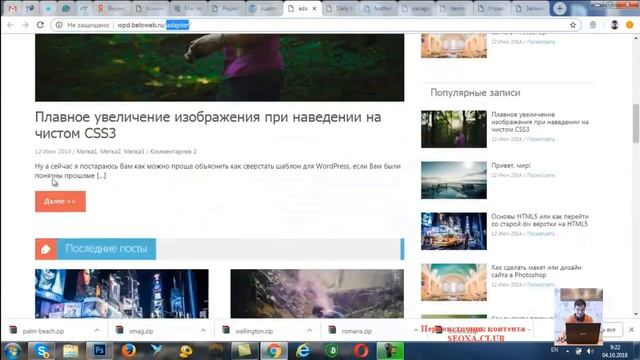This screenshot has height=360, width=640.
Task: Open the Комментариев 2 link
Action: pos(173,151)
